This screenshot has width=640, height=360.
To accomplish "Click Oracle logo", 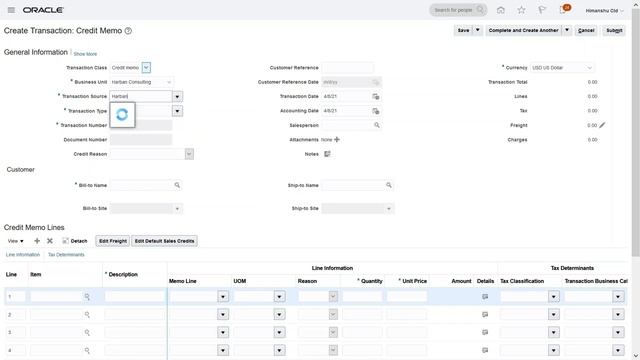I will click(x=43, y=10).
